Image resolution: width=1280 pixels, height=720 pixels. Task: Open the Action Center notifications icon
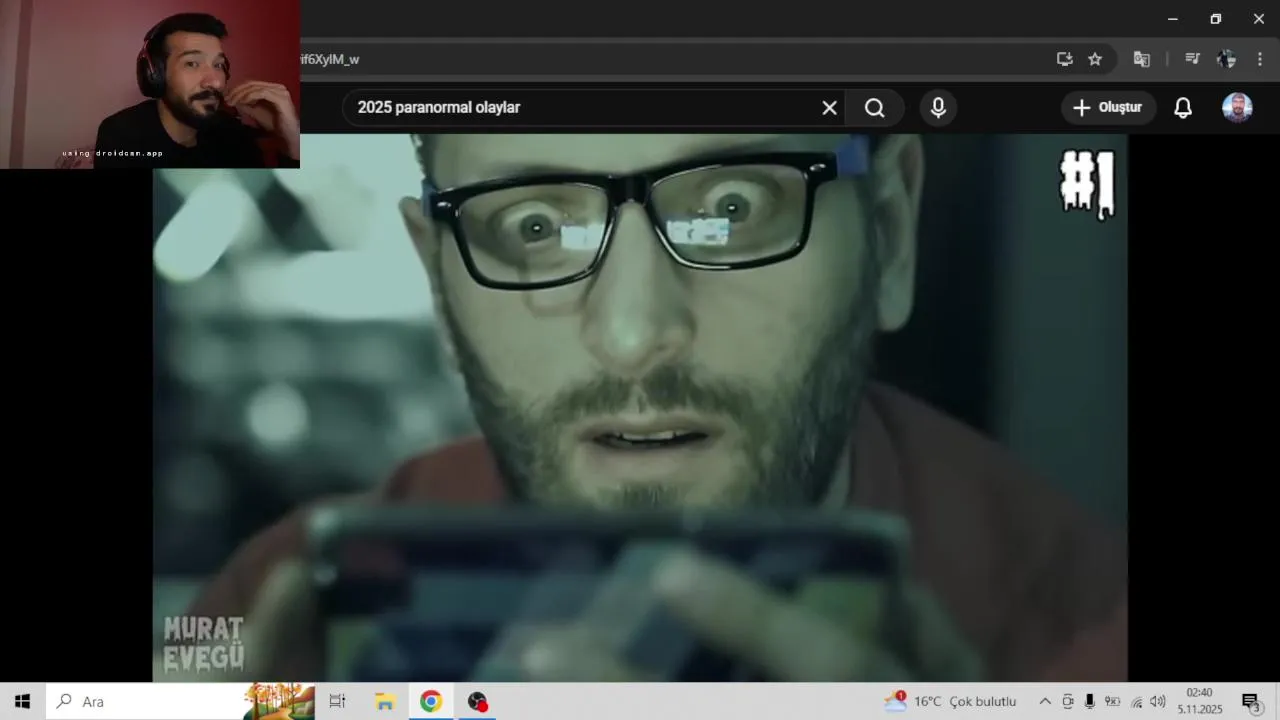pyautogui.click(x=1250, y=702)
